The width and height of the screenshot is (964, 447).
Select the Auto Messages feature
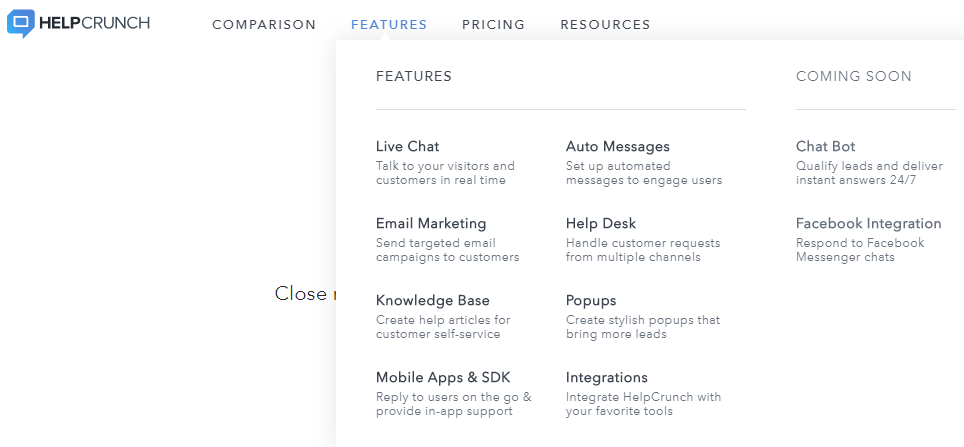pos(618,146)
